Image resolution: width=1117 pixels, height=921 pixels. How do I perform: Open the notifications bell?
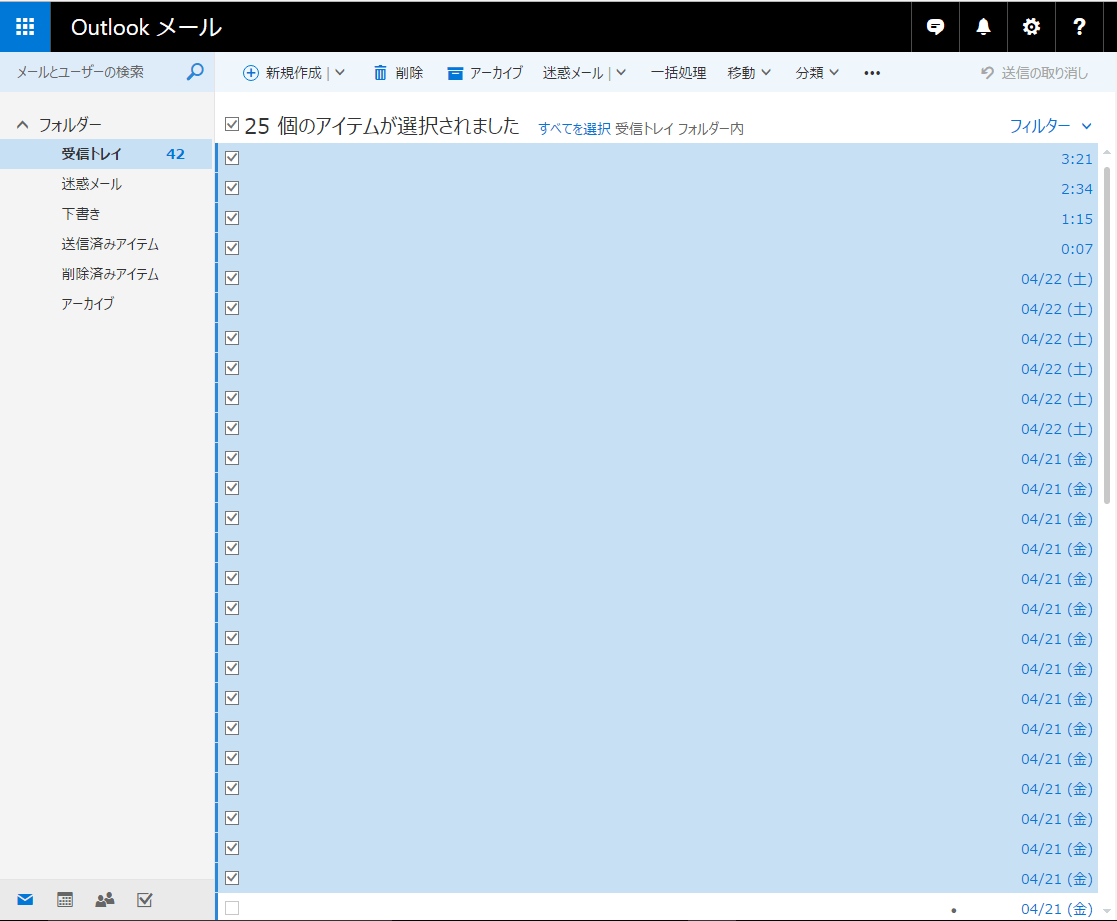click(x=983, y=27)
